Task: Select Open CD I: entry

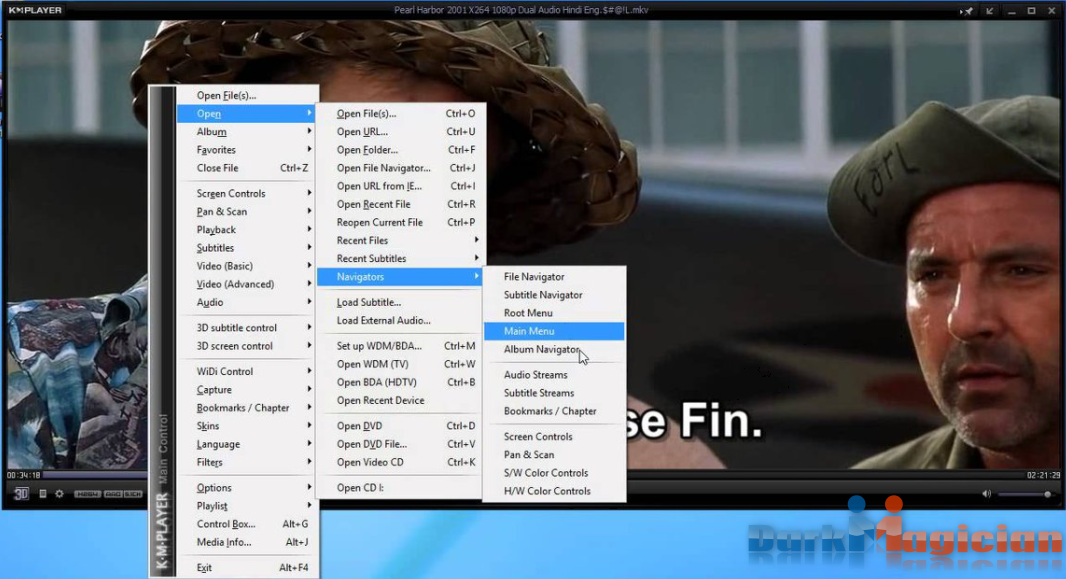Action: (x=400, y=487)
